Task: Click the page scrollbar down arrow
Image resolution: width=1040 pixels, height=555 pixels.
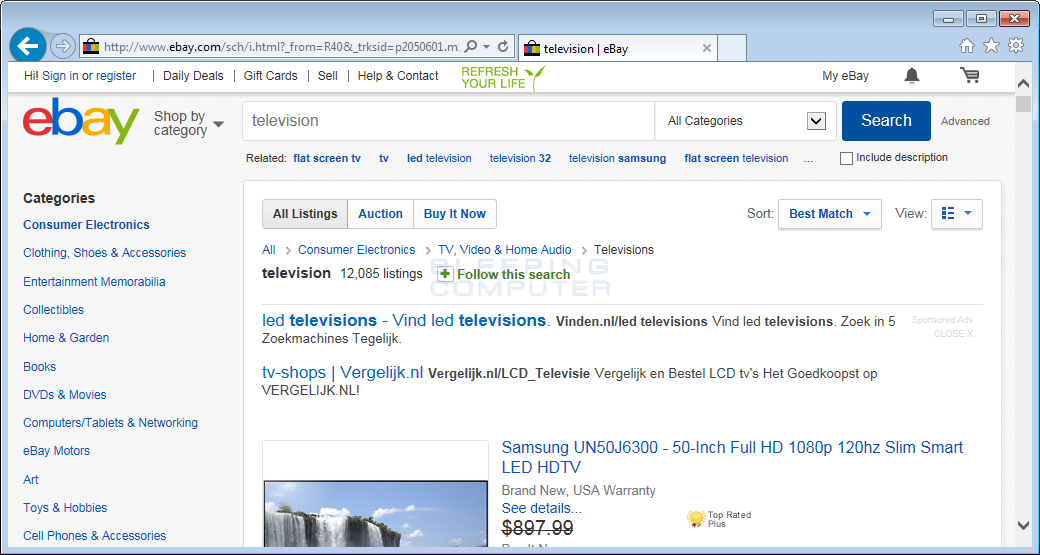Action: [1023, 525]
